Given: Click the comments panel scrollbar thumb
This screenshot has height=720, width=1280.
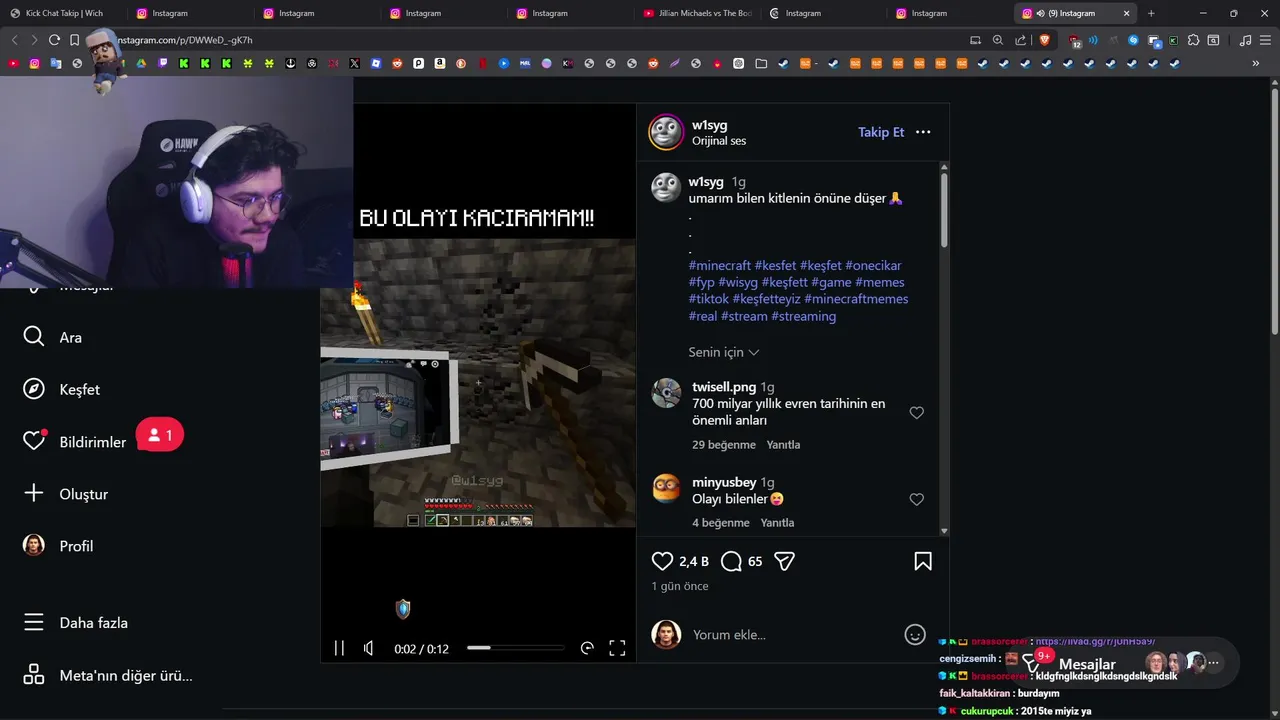Looking at the screenshot, I should click(x=944, y=210).
